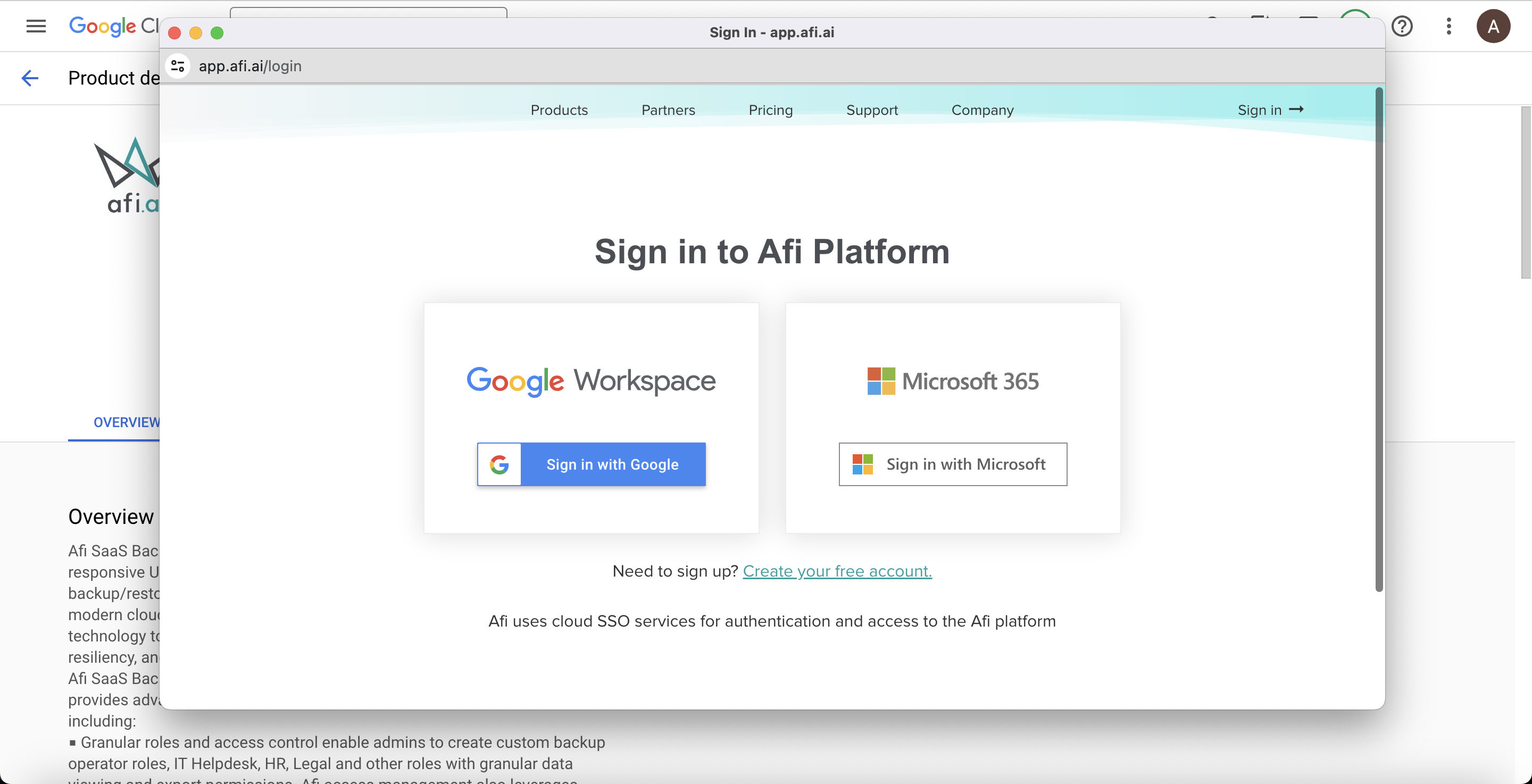
Task: Open the three-dot options menu
Action: click(1448, 26)
